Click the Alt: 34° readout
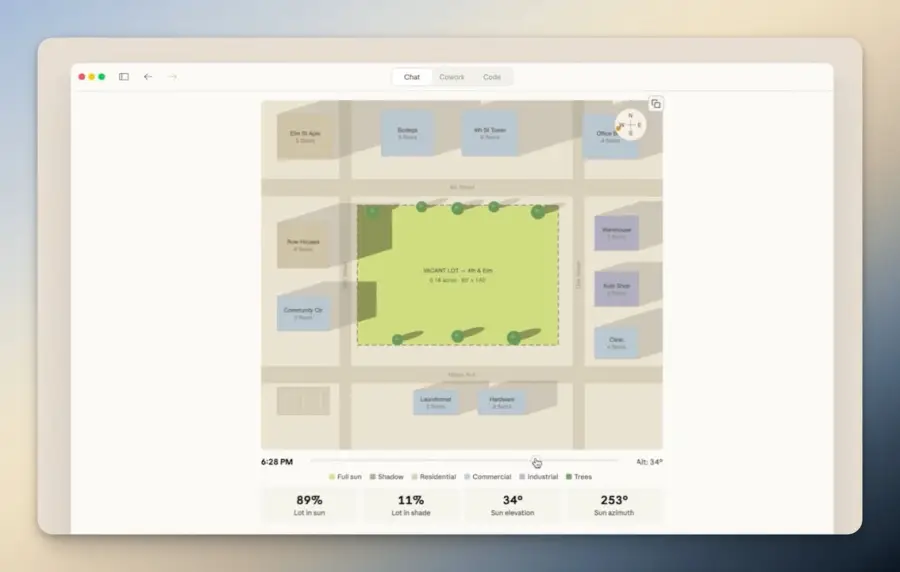 [649, 462]
